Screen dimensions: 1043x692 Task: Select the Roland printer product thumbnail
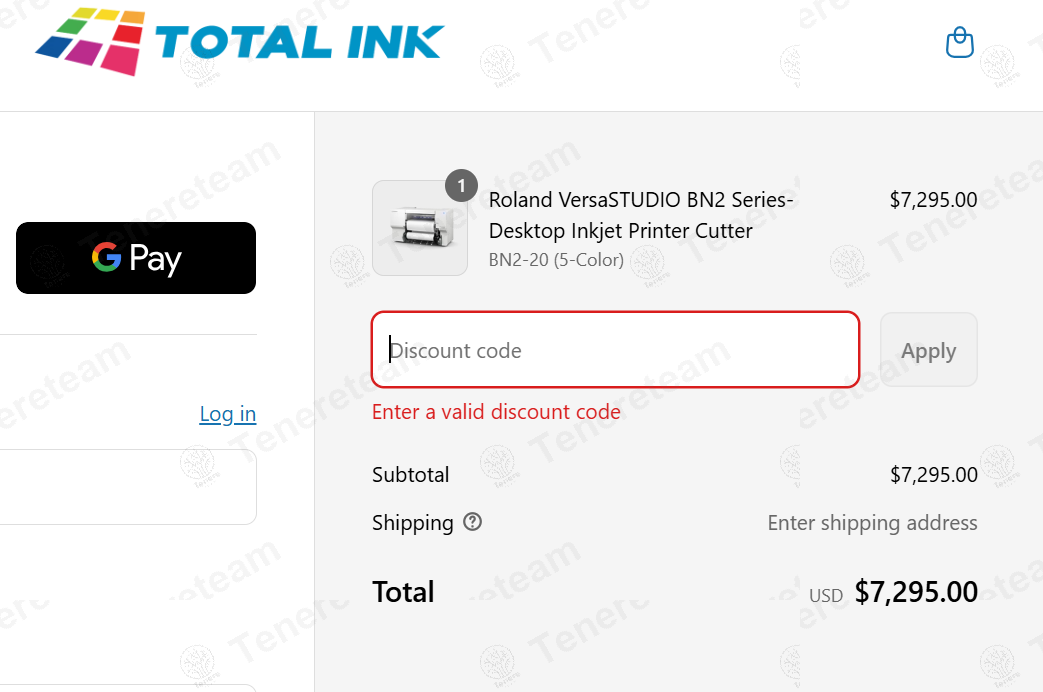420,228
